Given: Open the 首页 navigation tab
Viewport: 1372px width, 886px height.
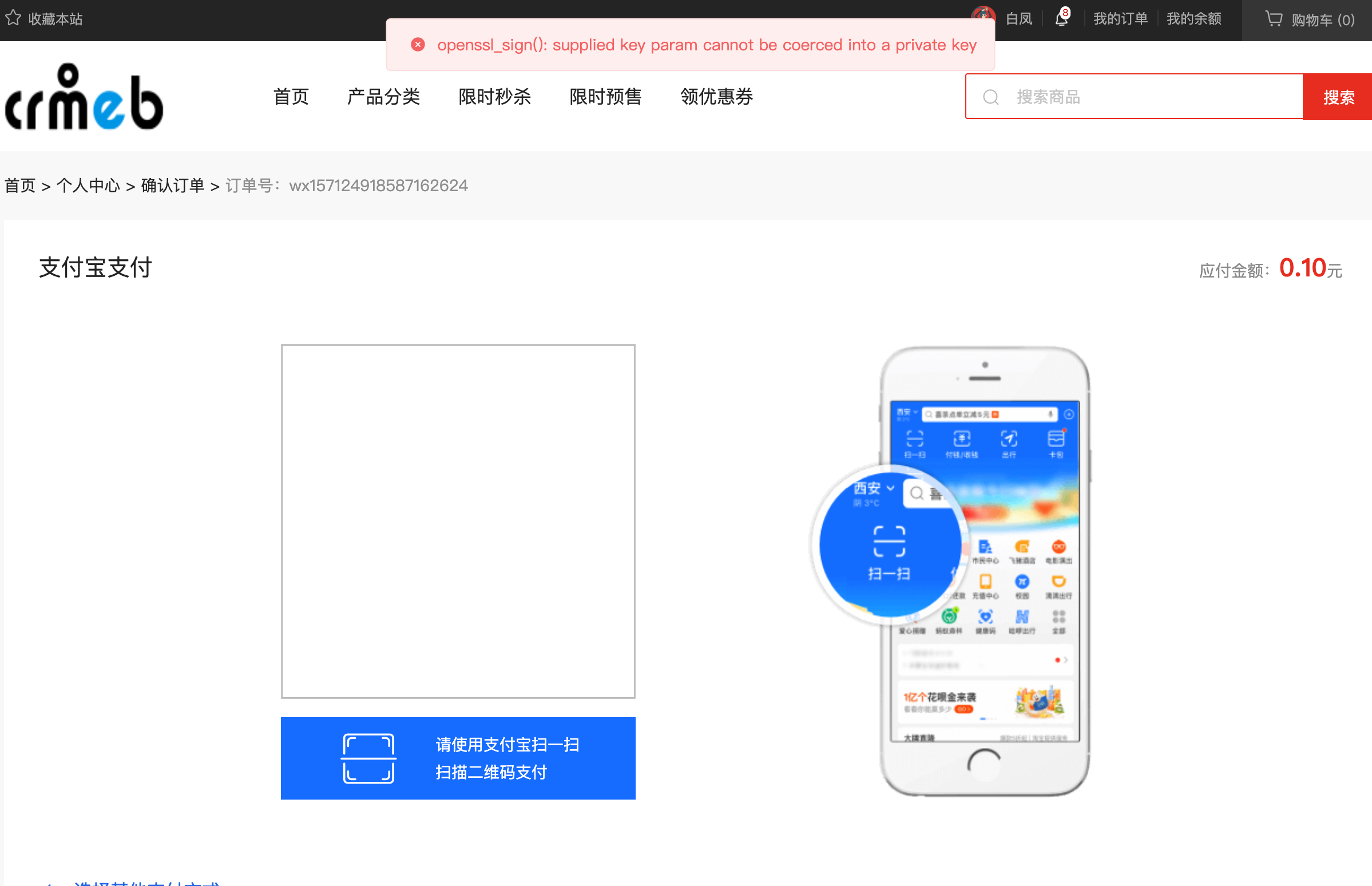Looking at the screenshot, I should coord(291,97).
